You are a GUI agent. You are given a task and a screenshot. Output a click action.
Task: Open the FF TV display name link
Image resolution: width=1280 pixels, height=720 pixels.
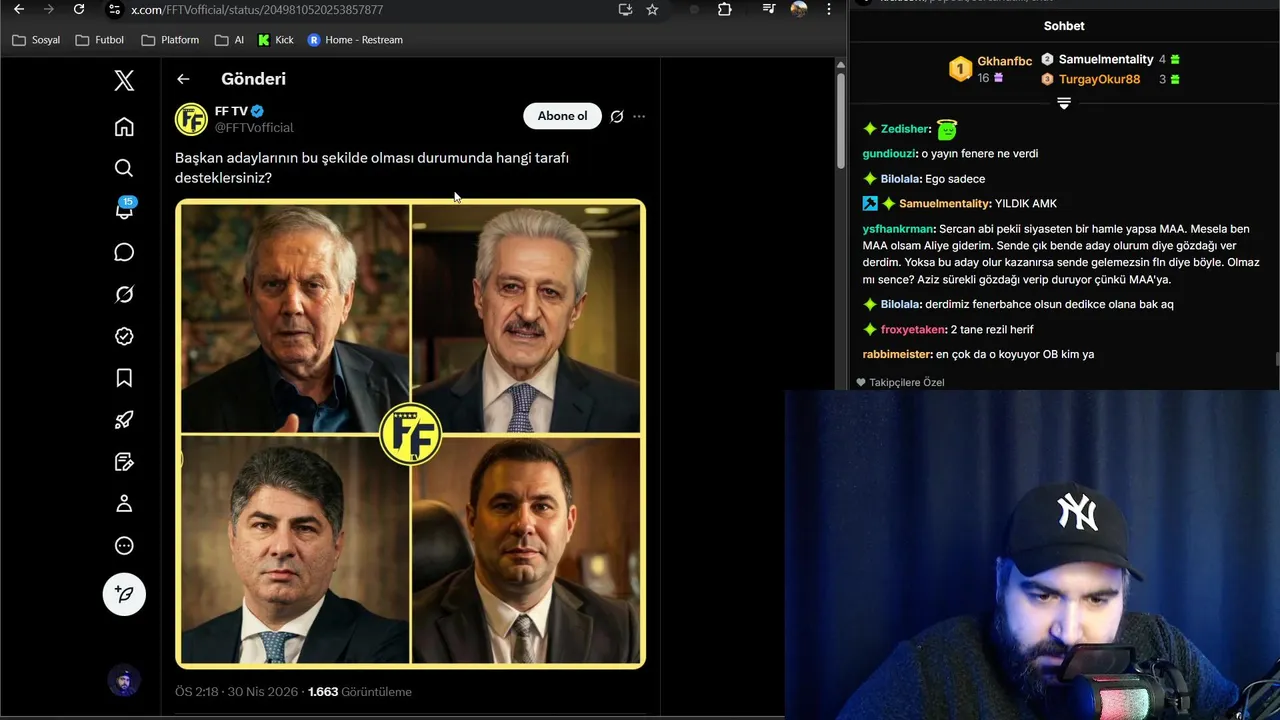[231, 111]
